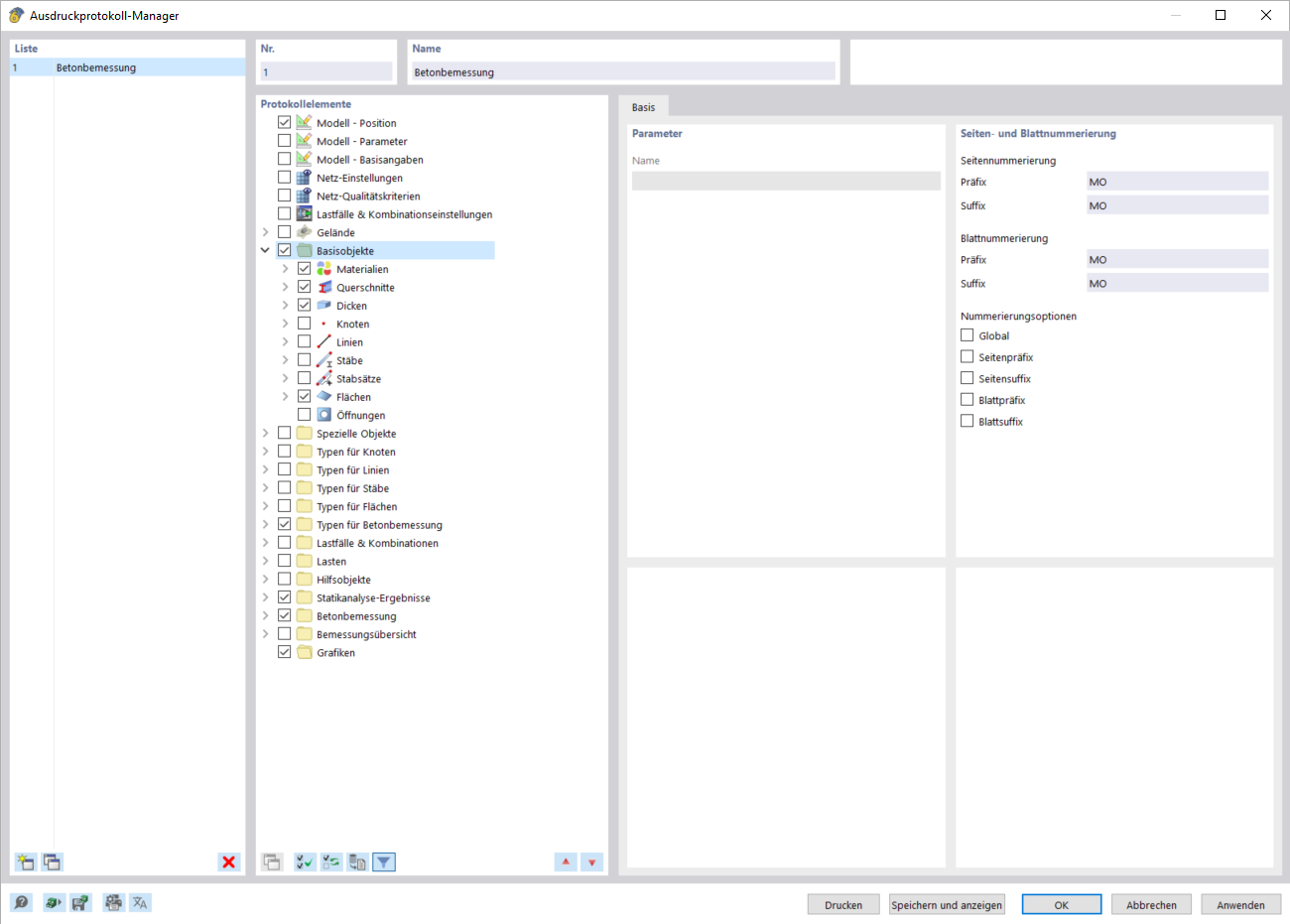This screenshot has width=1290, height=924.
Task: Toggle the filter funnel icon
Action: pyautogui.click(x=384, y=862)
